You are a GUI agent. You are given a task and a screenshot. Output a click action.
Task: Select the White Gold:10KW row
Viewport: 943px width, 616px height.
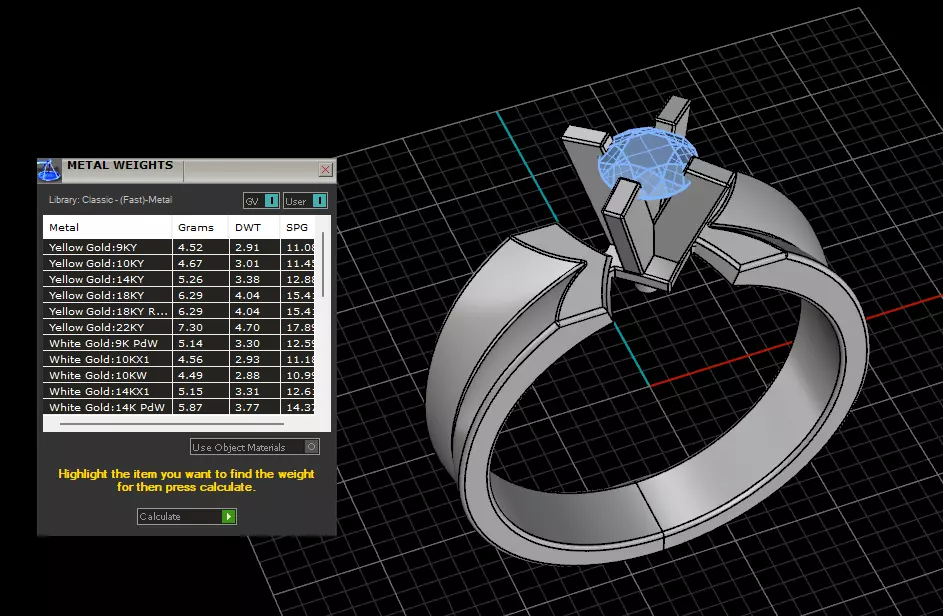[179, 375]
